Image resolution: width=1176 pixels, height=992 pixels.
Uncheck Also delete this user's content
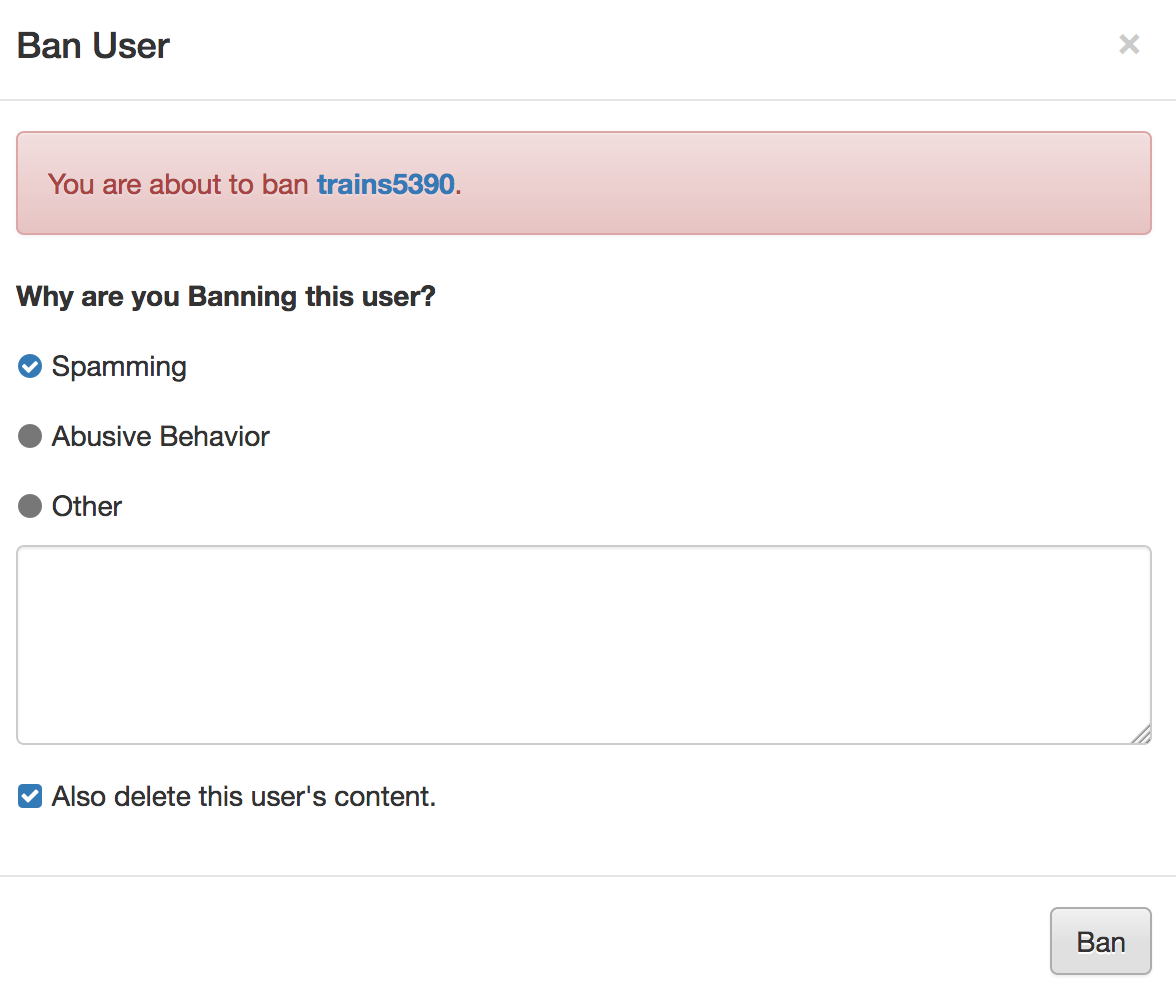click(30, 796)
